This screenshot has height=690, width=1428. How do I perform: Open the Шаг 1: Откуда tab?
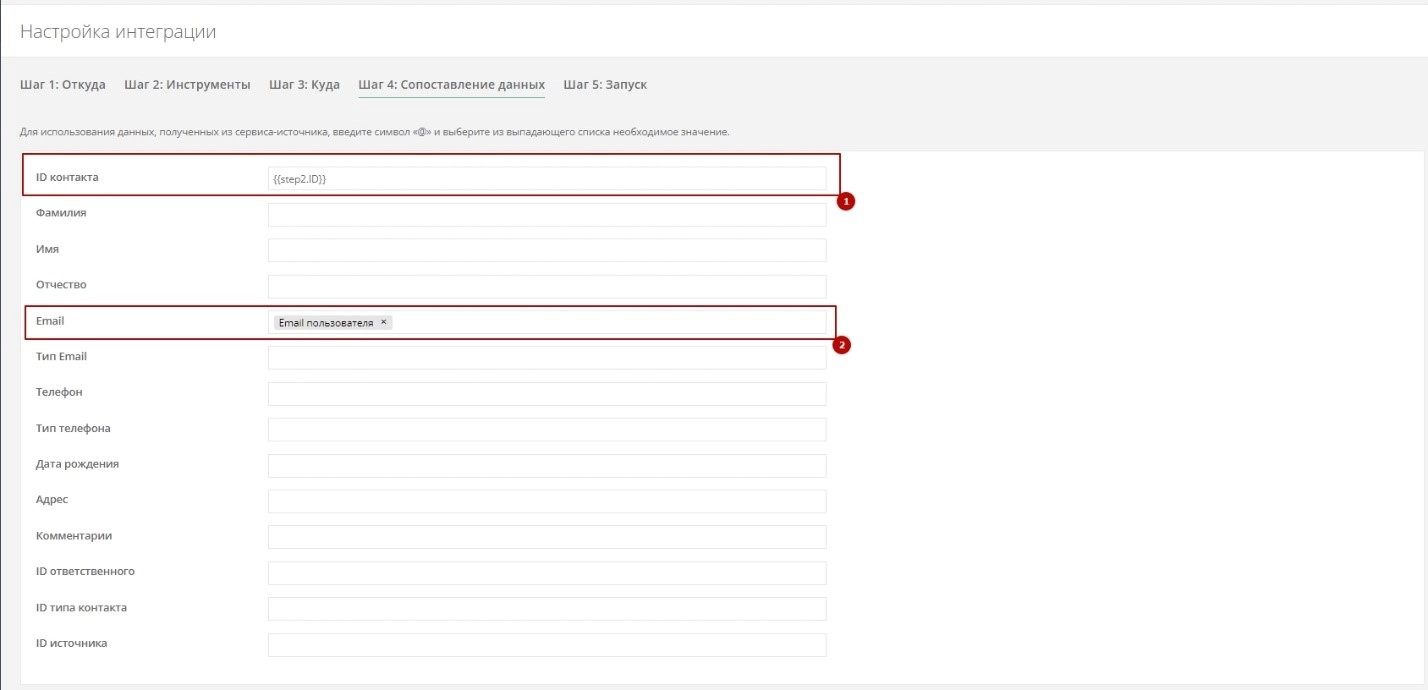(62, 85)
